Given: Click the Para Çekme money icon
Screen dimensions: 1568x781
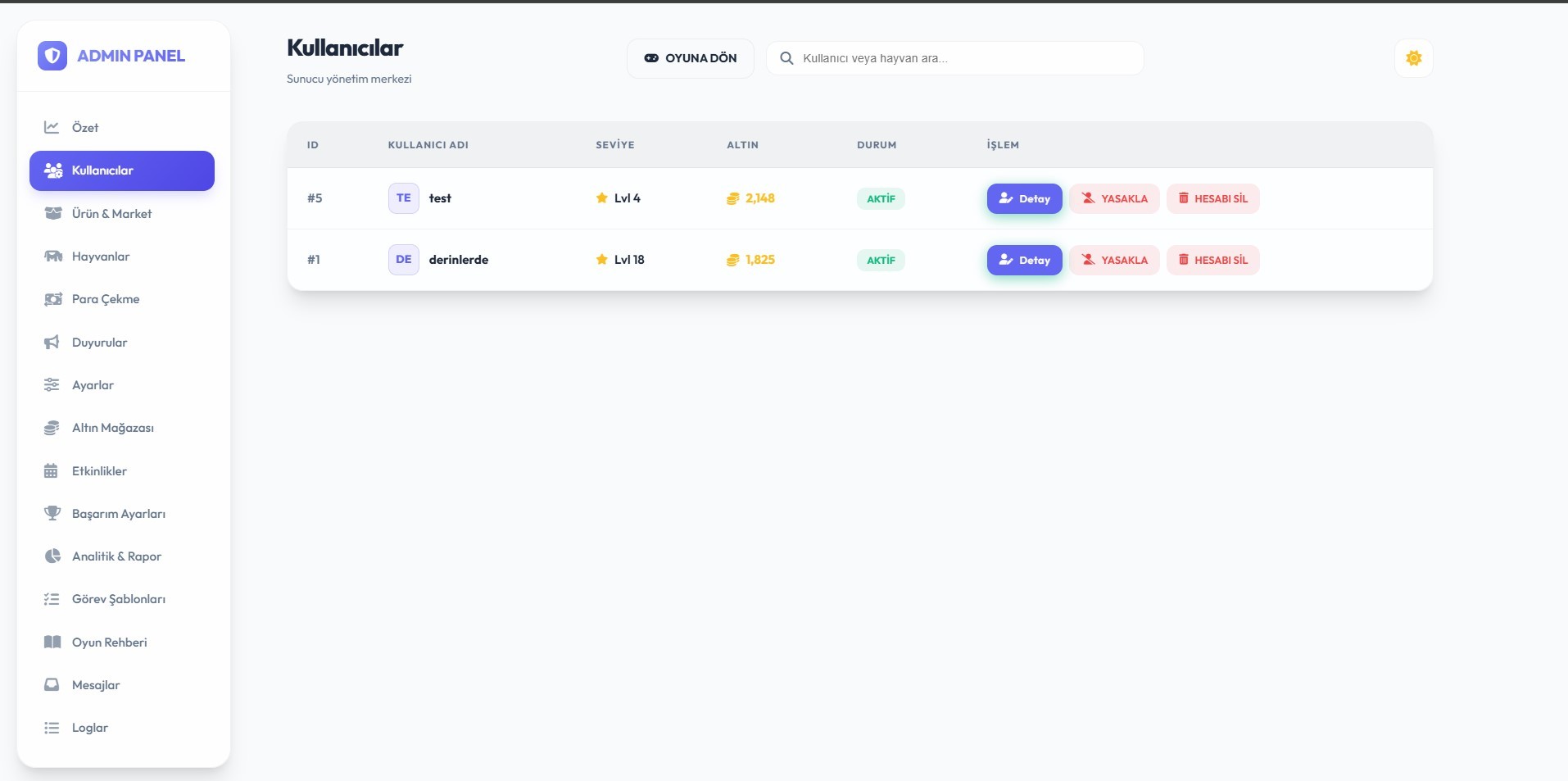Looking at the screenshot, I should (x=52, y=299).
